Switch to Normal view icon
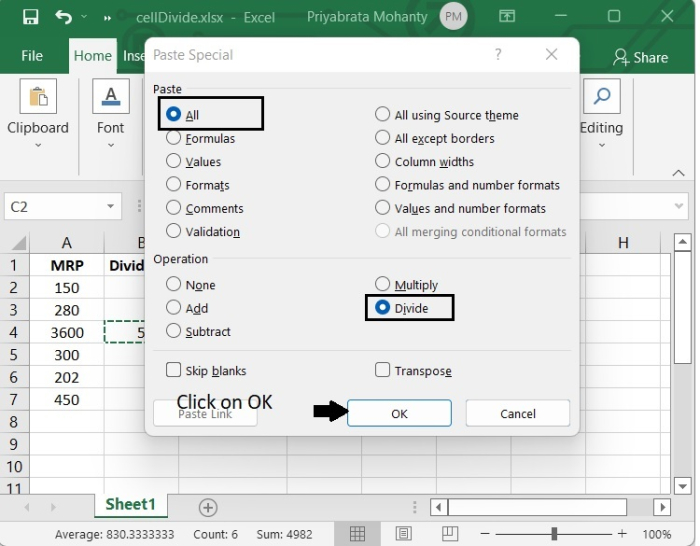Viewport: 700px width, 546px height. click(357, 534)
